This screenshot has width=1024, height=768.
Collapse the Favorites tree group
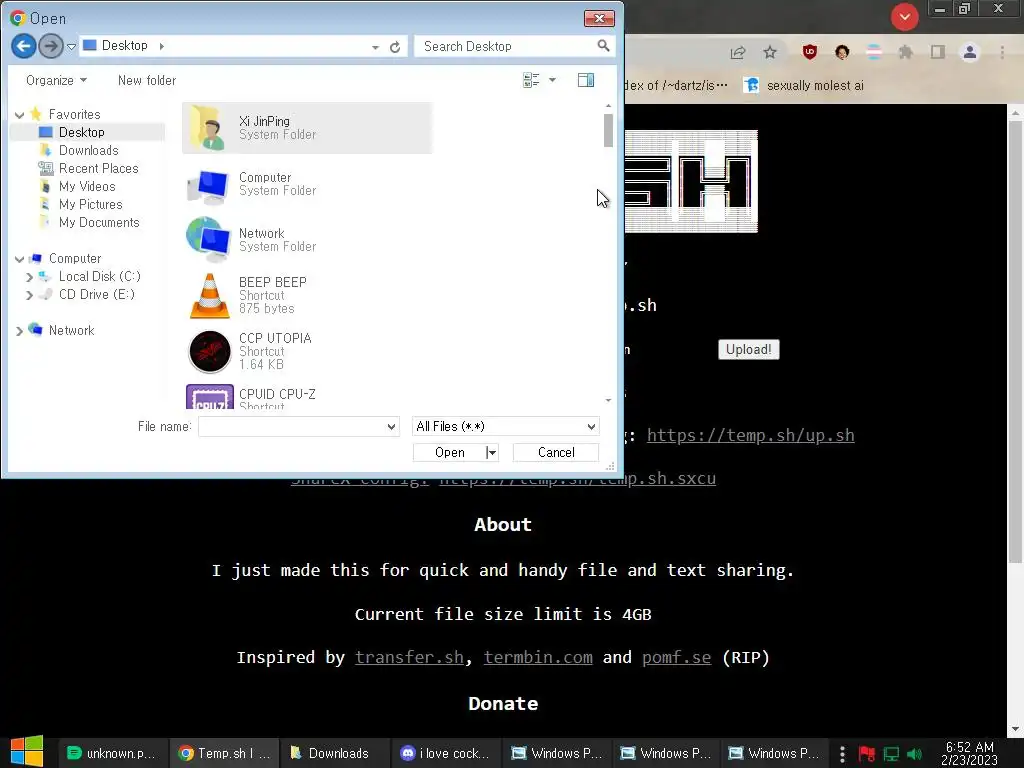pos(20,115)
